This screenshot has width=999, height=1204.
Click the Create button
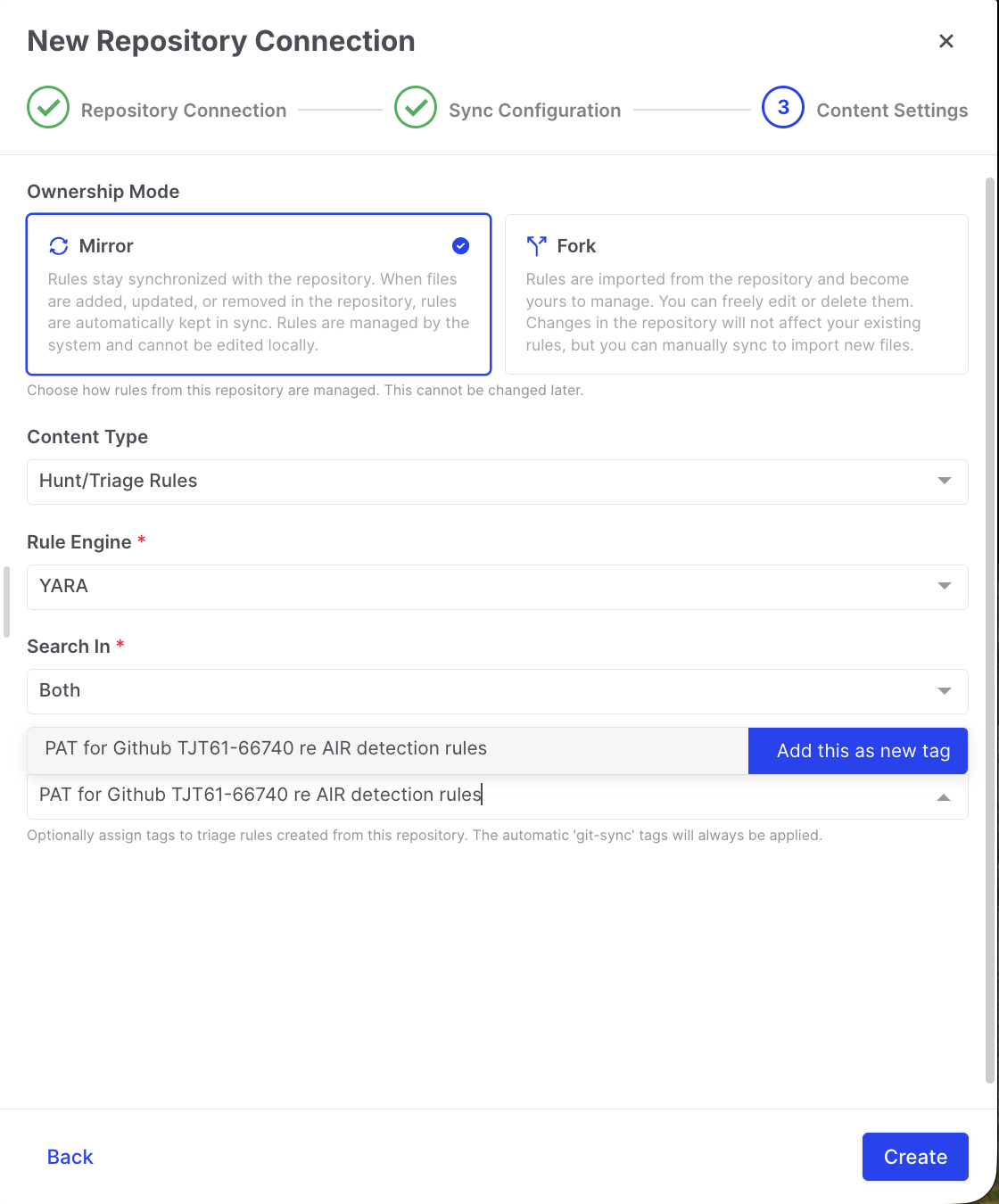(x=915, y=1157)
